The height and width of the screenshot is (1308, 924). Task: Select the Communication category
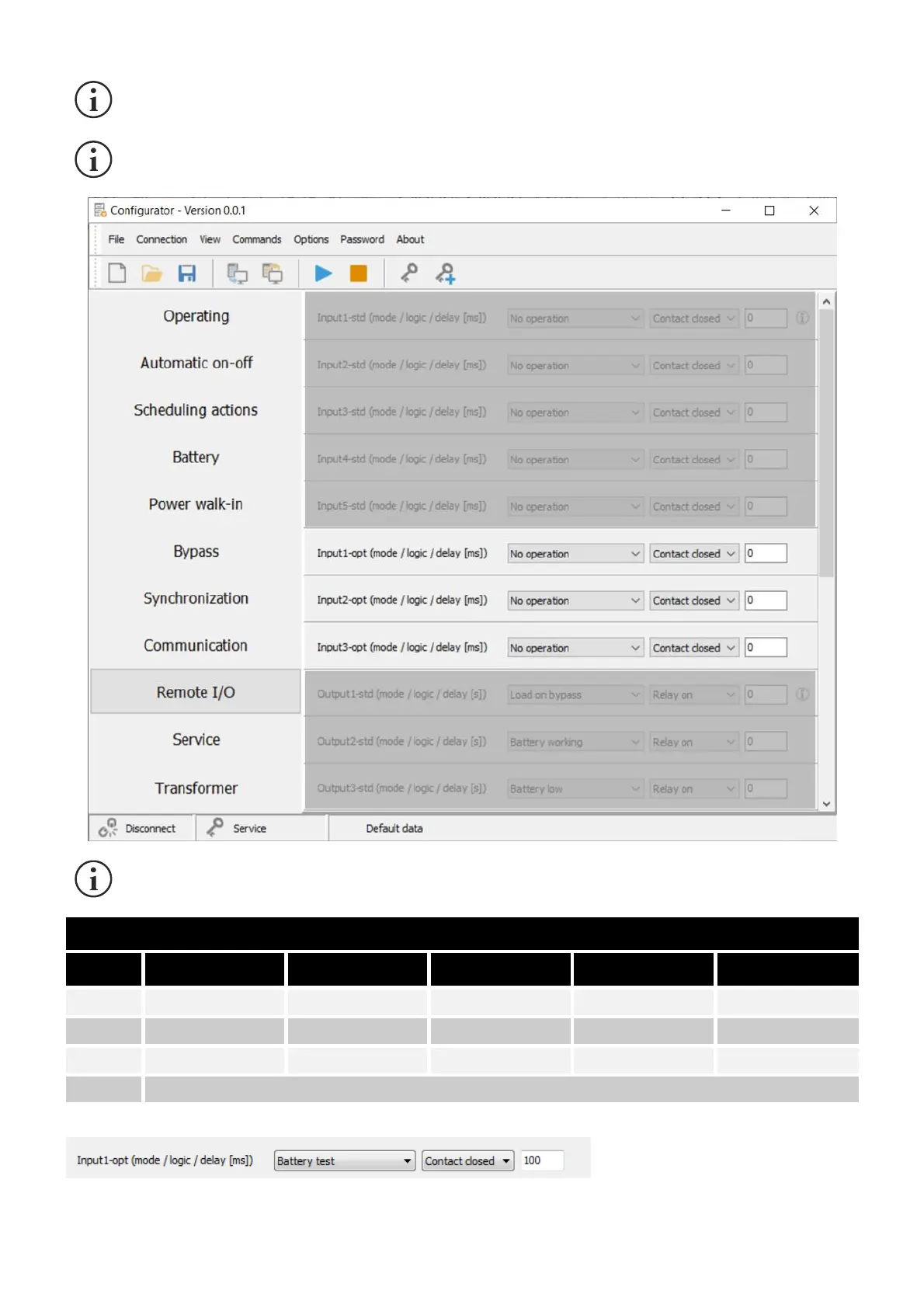point(196,645)
